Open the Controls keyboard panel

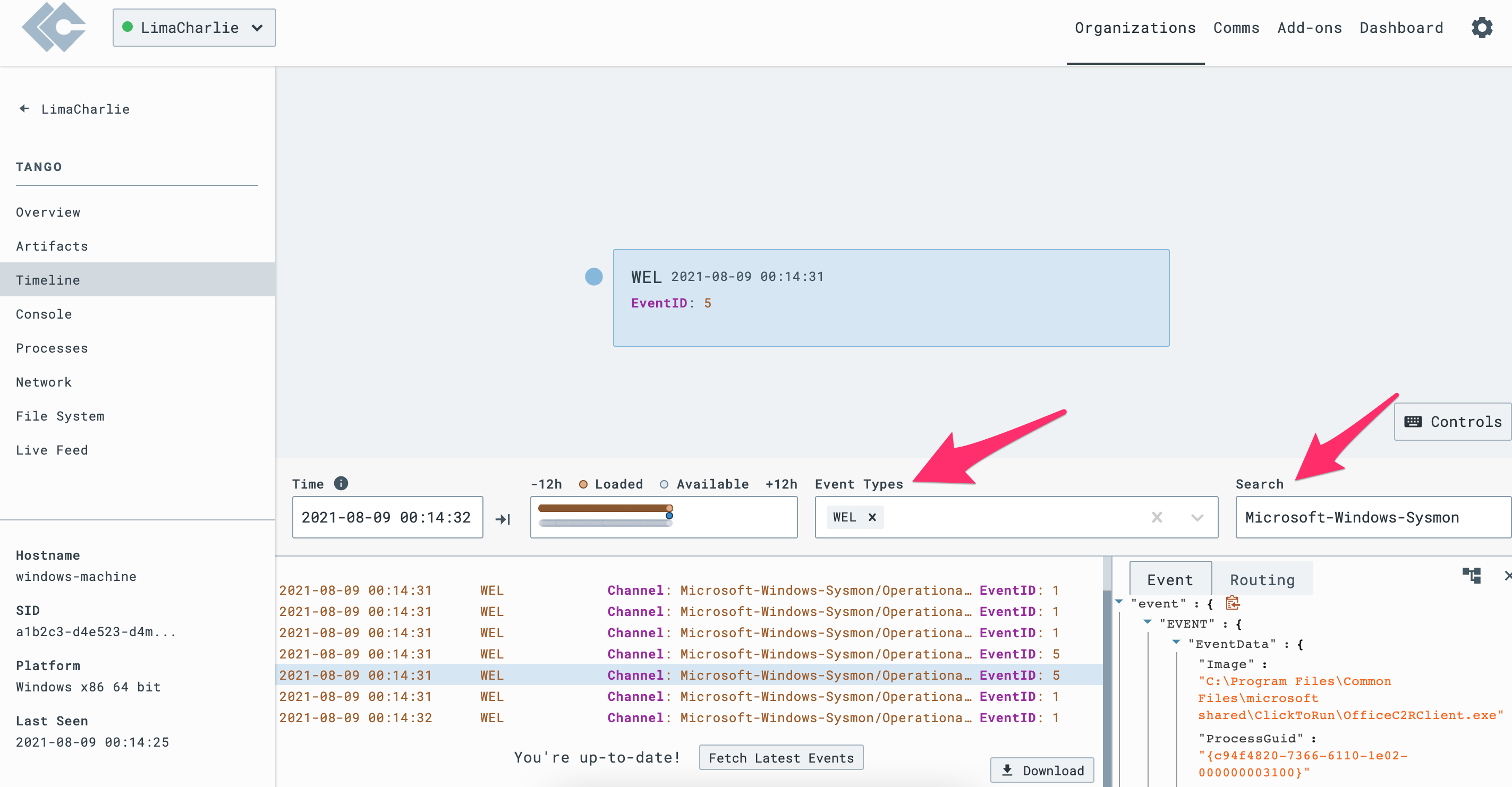coord(1452,421)
